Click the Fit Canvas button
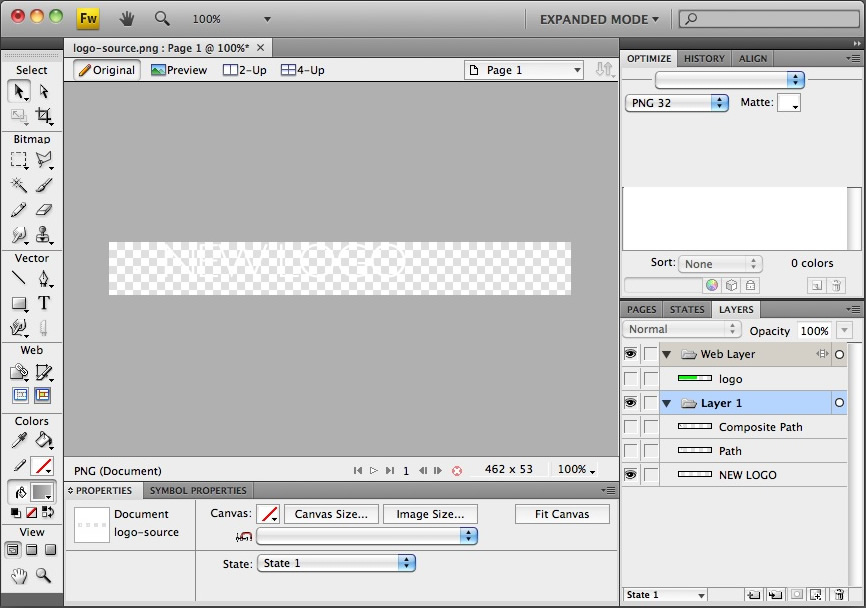 point(562,514)
